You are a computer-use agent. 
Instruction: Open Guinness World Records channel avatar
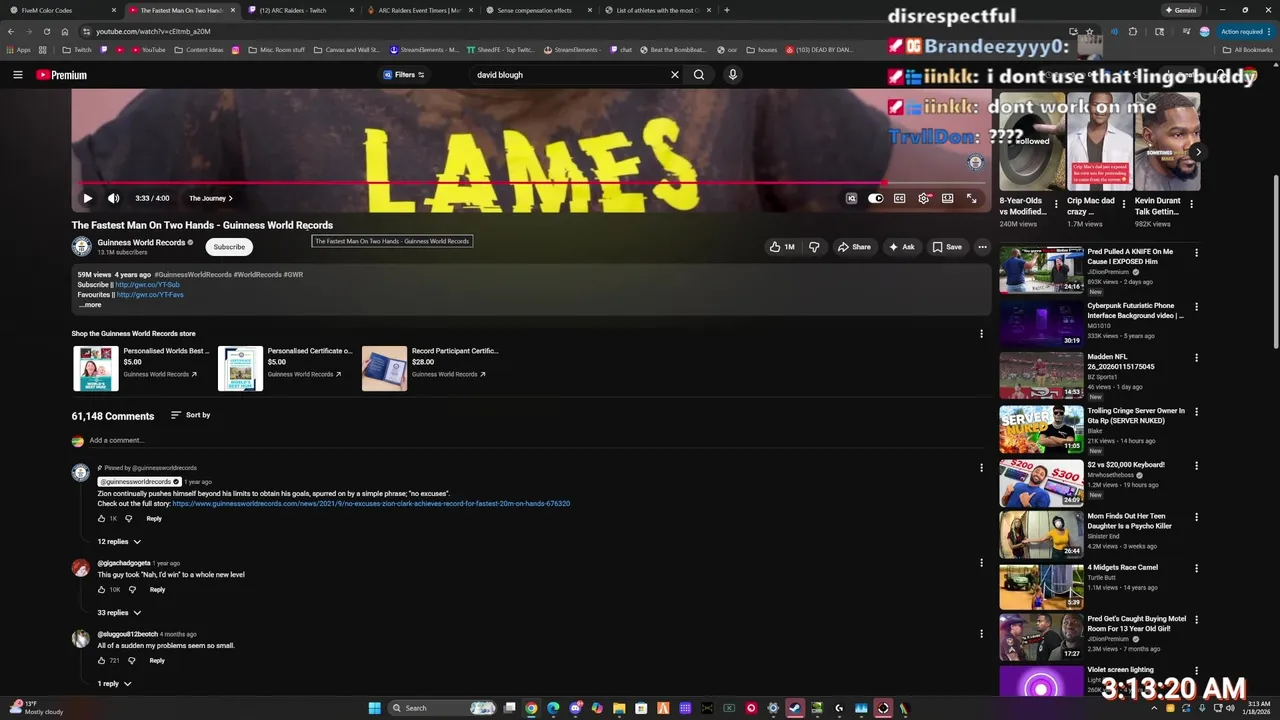coord(81,246)
